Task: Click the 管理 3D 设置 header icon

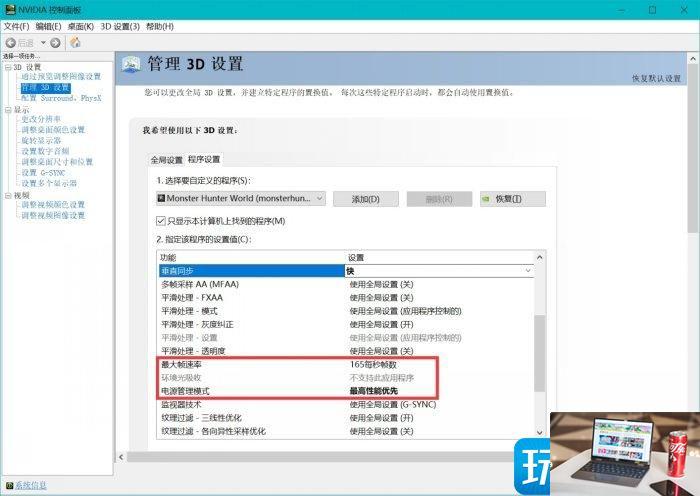Action: pos(131,64)
